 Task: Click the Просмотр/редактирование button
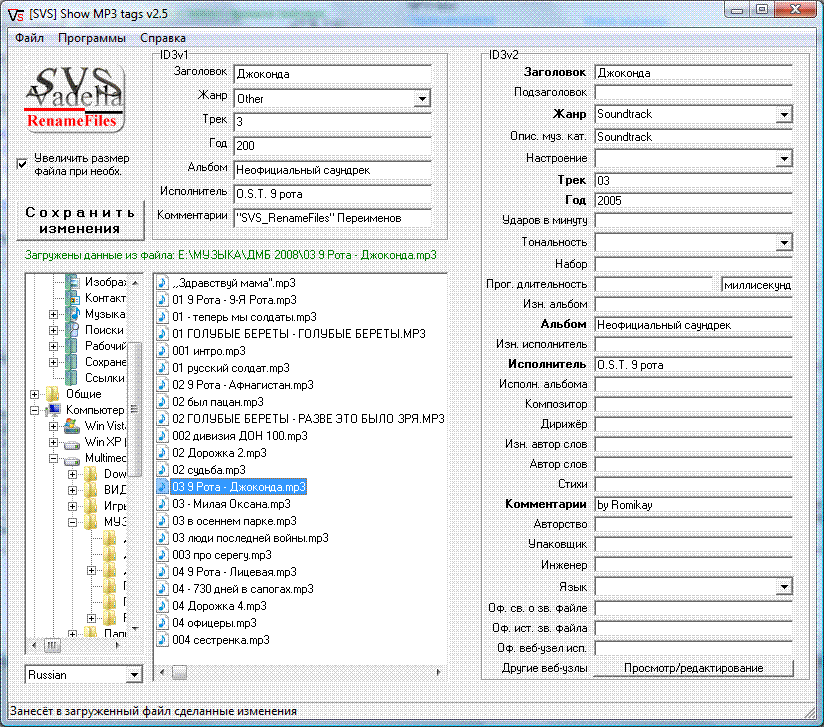[x=694, y=668]
